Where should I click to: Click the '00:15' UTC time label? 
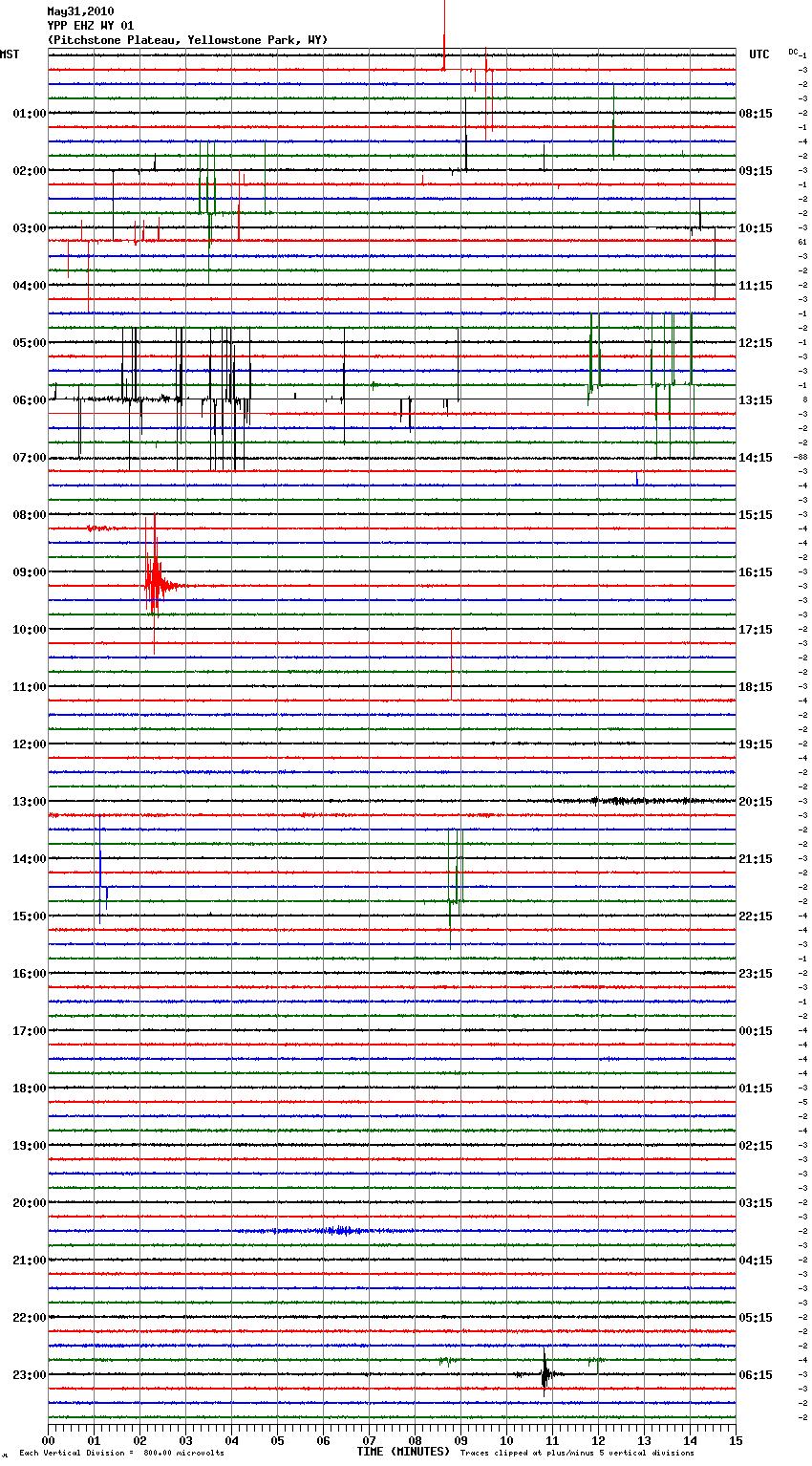pyautogui.click(x=756, y=1031)
